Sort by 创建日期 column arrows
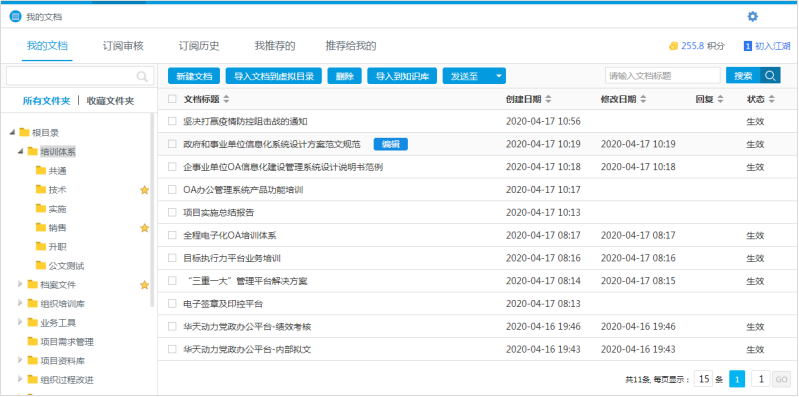This screenshot has height=397, width=799. click(548, 99)
